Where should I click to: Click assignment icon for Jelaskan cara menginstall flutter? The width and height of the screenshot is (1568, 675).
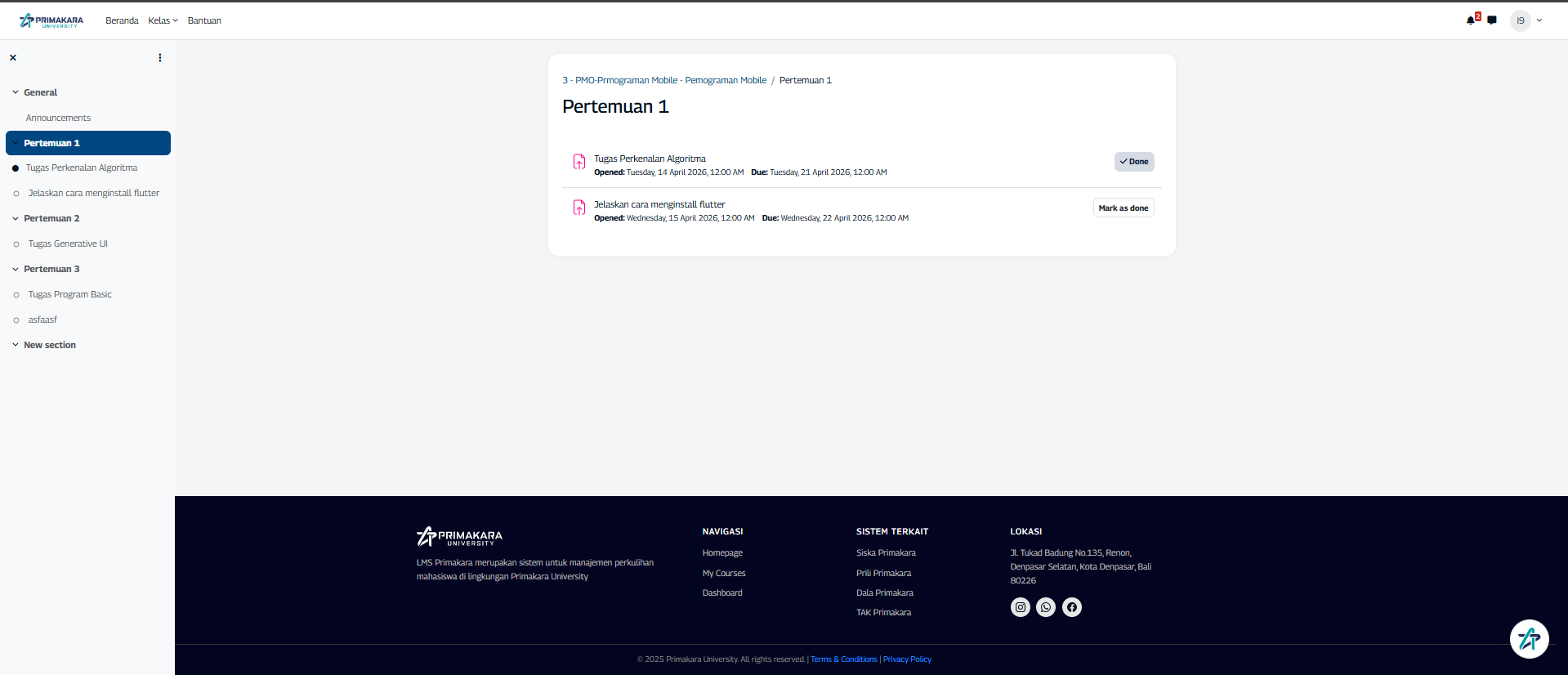click(x=579, y=208)
